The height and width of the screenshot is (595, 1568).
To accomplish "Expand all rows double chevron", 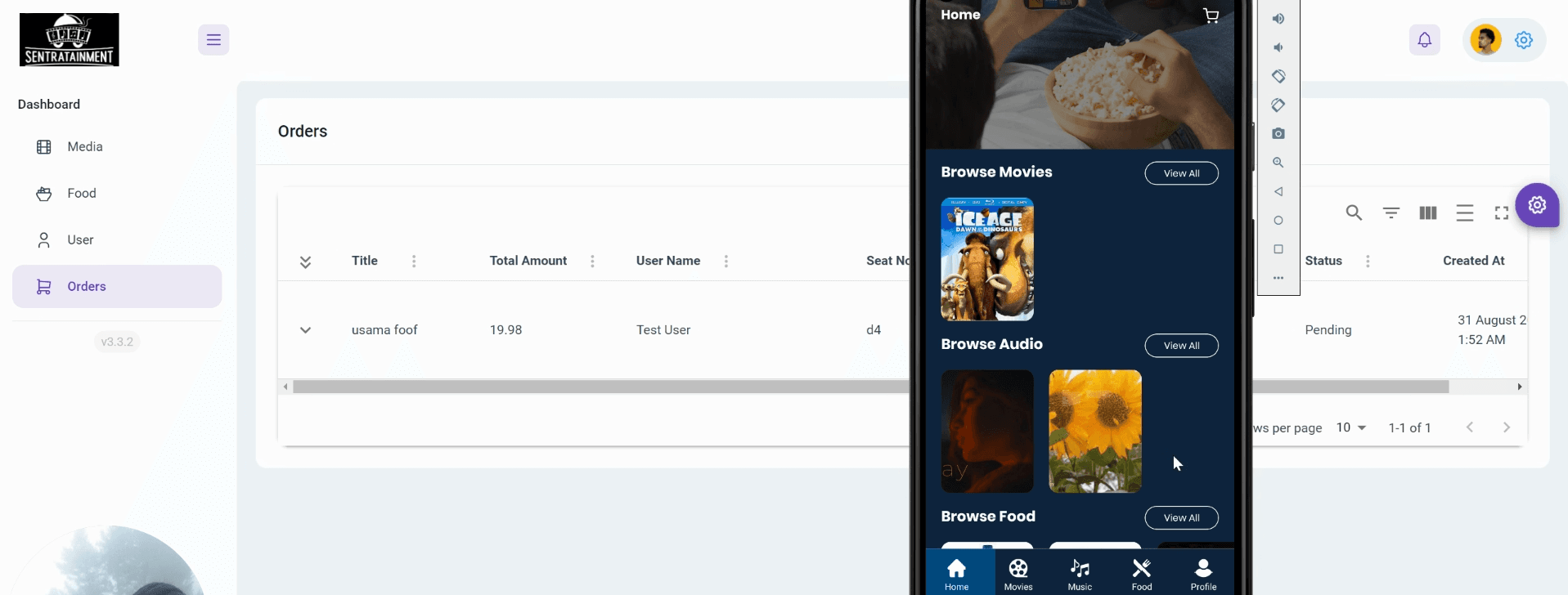I will tap(305, 262).
